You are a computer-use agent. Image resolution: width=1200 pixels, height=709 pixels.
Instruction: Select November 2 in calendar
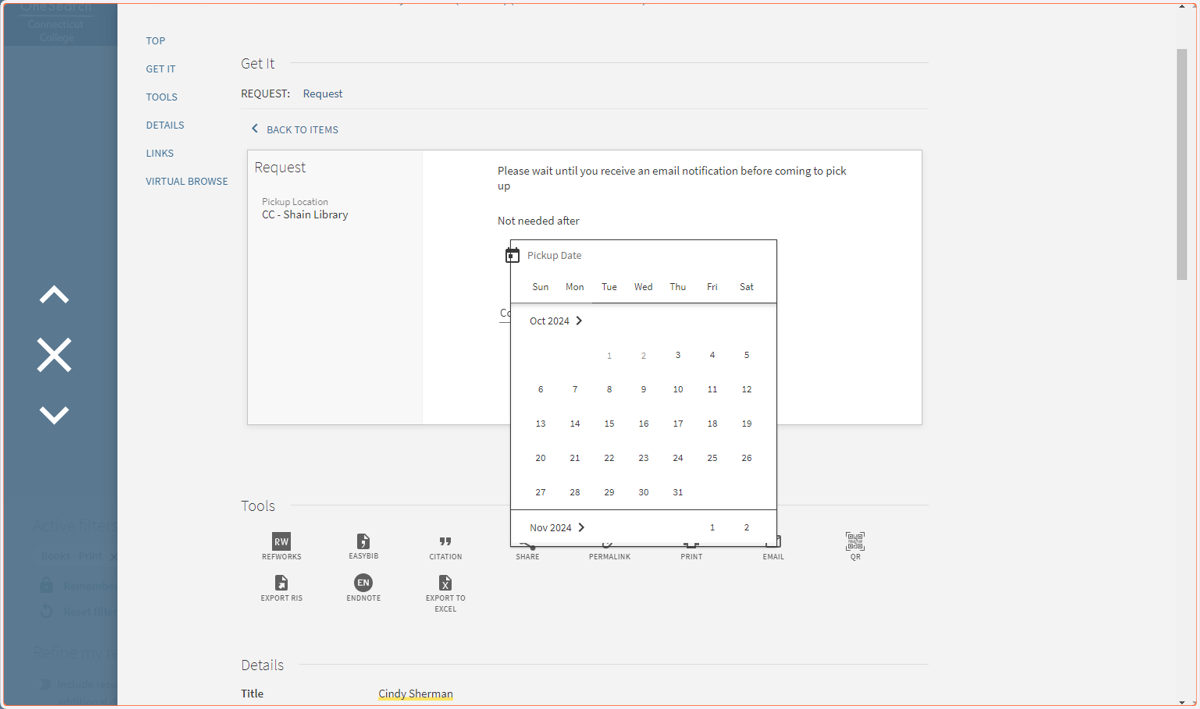(746, 527)
